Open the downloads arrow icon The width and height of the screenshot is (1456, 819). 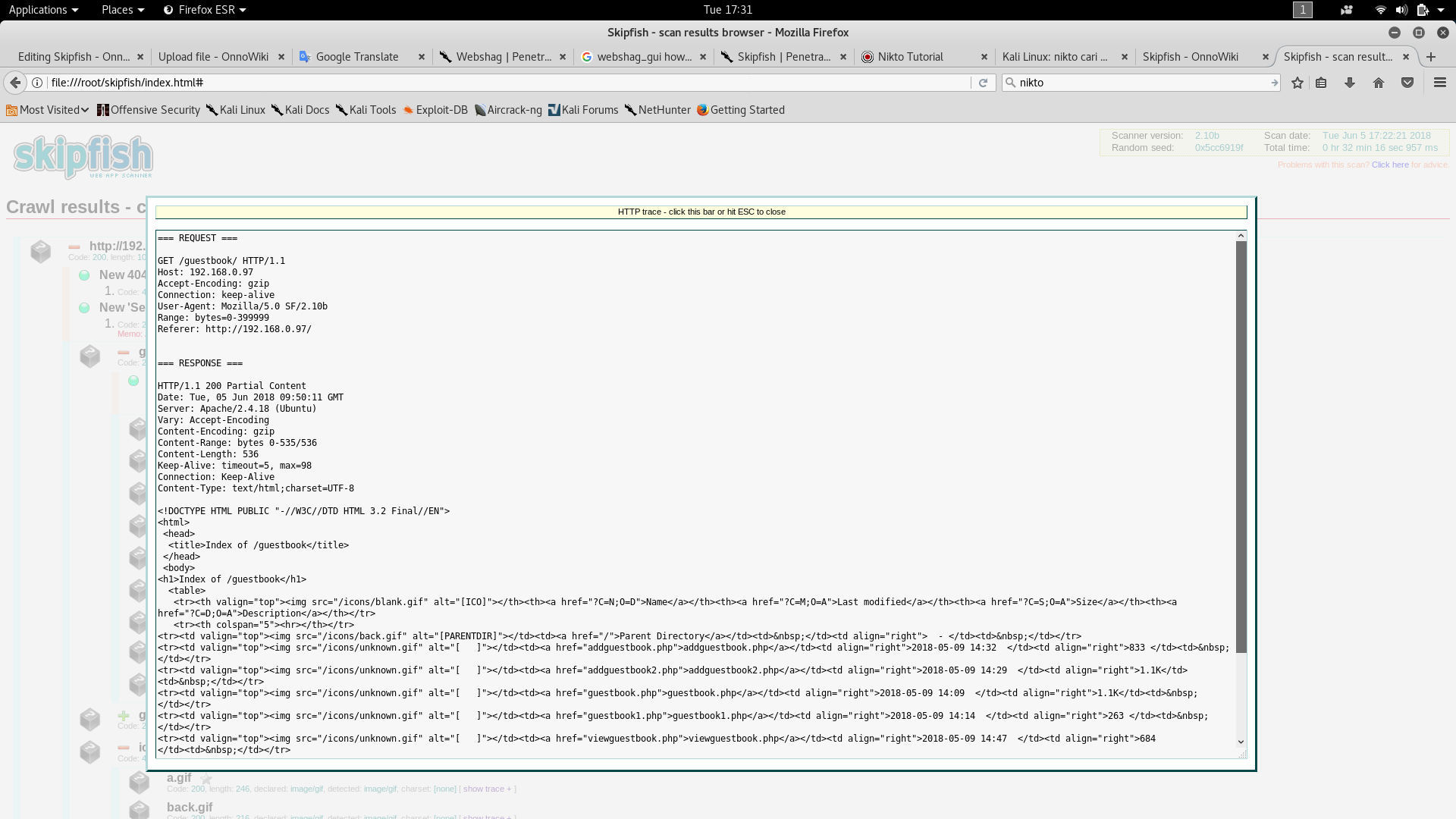tap(1350, 83)
